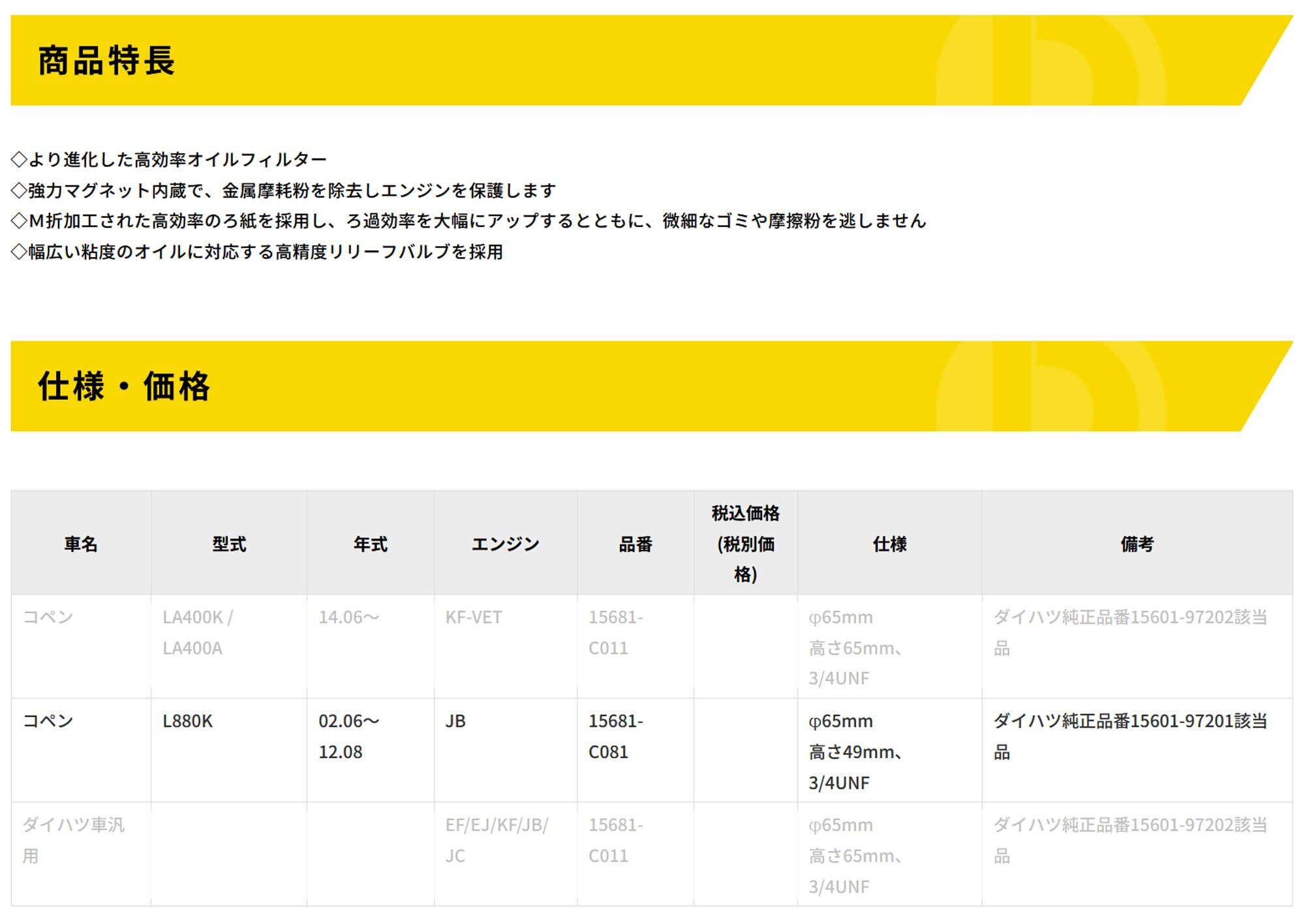
Task: Click part number 15681-C081
Action: [615, 736]
